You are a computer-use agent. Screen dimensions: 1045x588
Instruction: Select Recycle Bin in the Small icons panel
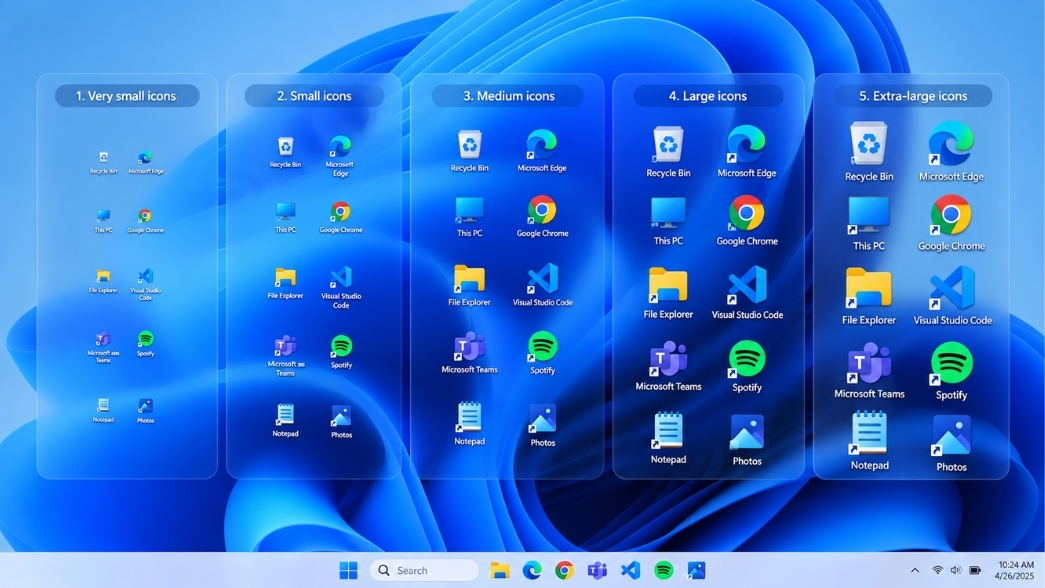coord(285,152)
